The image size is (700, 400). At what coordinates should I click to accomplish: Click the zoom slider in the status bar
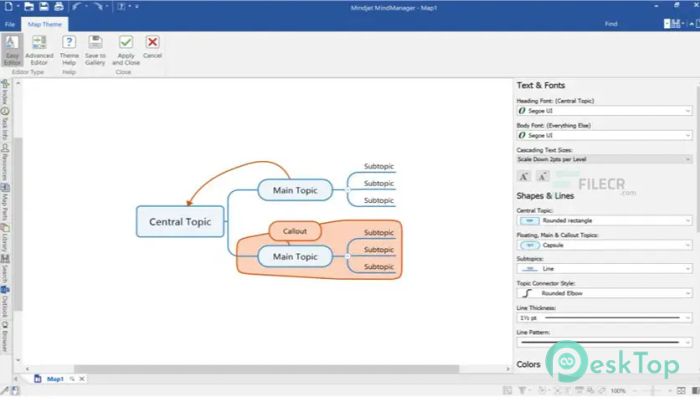[x=653, y=391]
